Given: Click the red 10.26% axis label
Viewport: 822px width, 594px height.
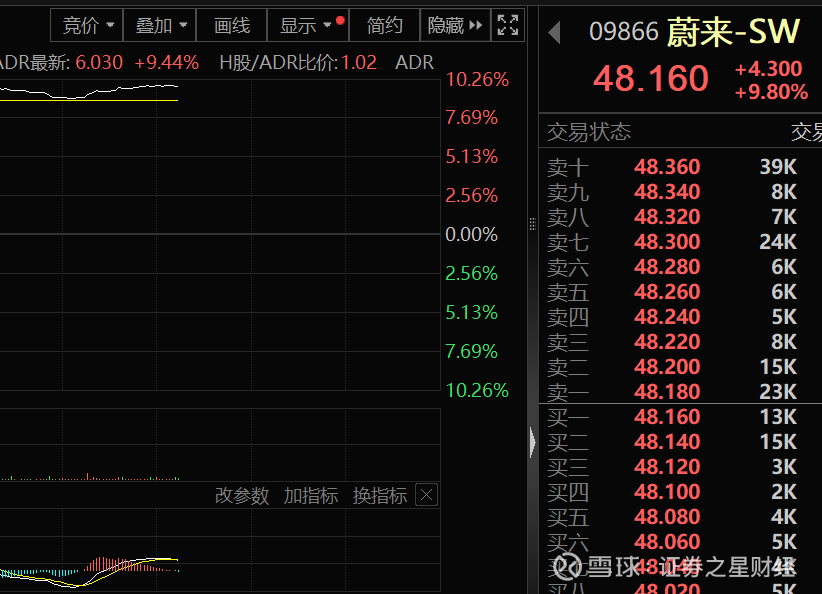Looking at the screenshot, I should point(477,80).
